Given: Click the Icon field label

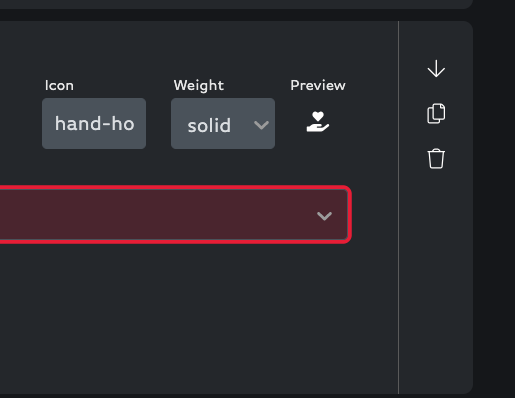Looking at the screenshot, I should coord(59,86).
